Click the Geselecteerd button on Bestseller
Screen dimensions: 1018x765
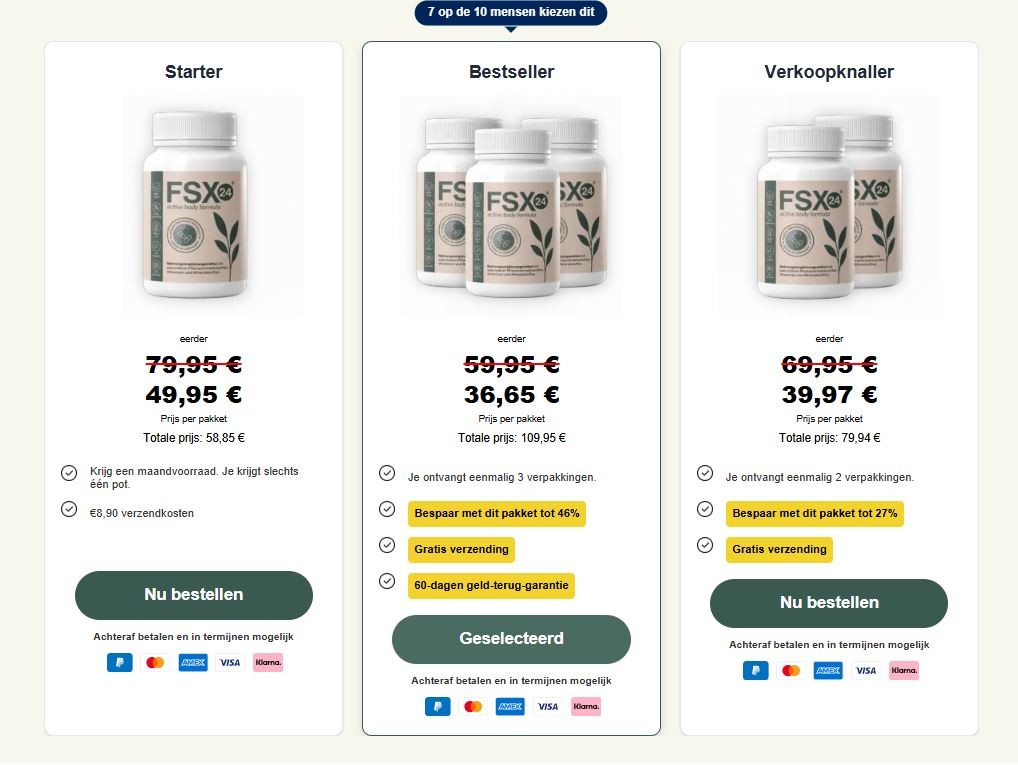point(511,639)
